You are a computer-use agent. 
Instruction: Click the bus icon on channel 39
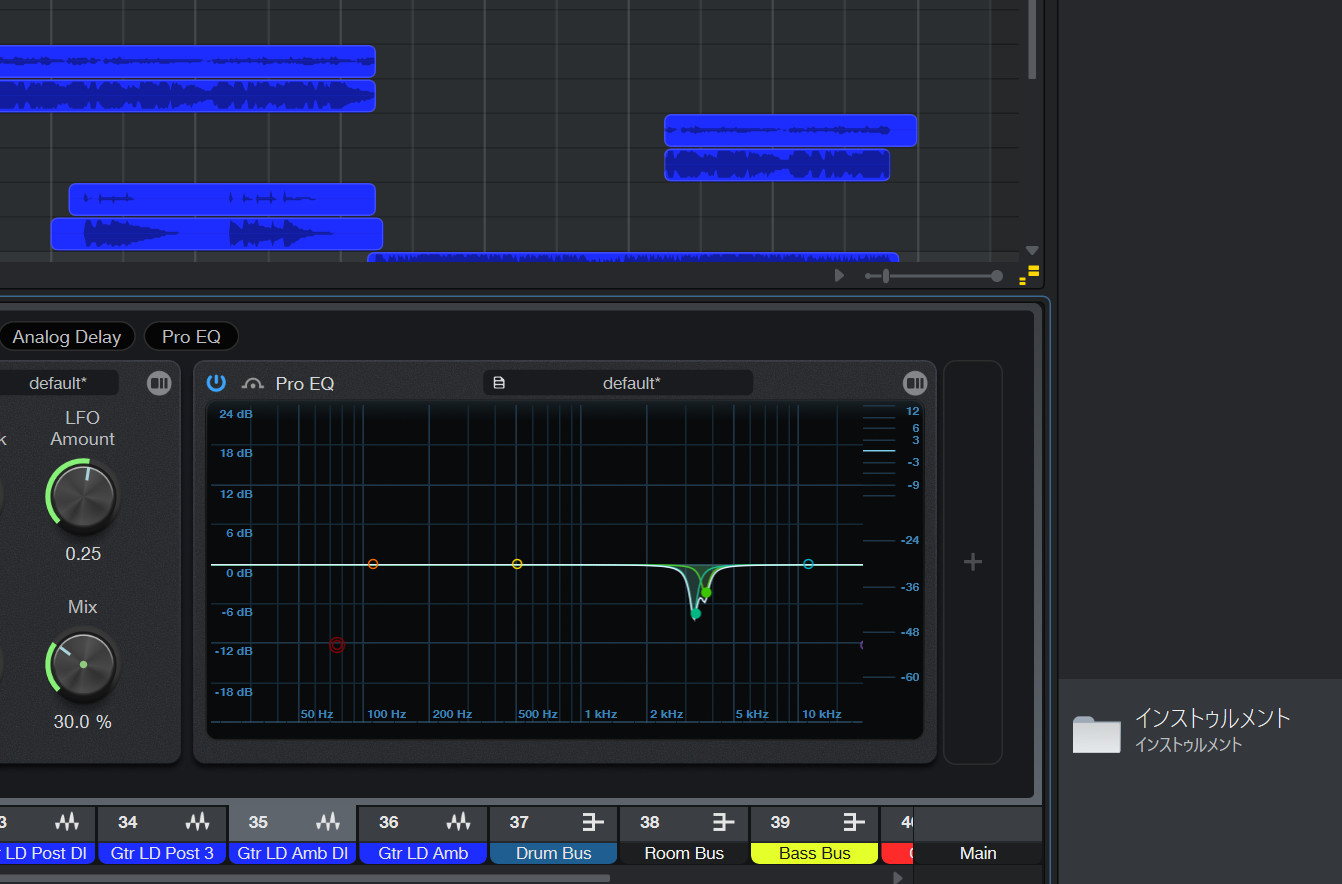pyautogui.click(x=853, y=822)
